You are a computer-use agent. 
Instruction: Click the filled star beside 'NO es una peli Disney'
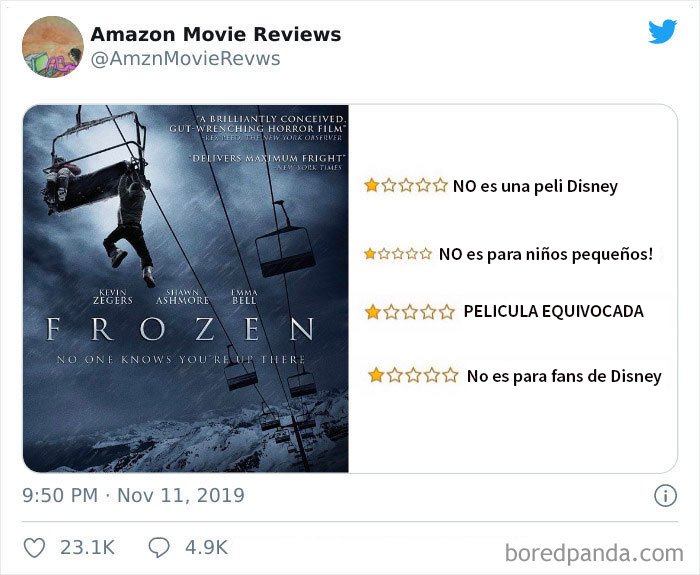(371, 185)
